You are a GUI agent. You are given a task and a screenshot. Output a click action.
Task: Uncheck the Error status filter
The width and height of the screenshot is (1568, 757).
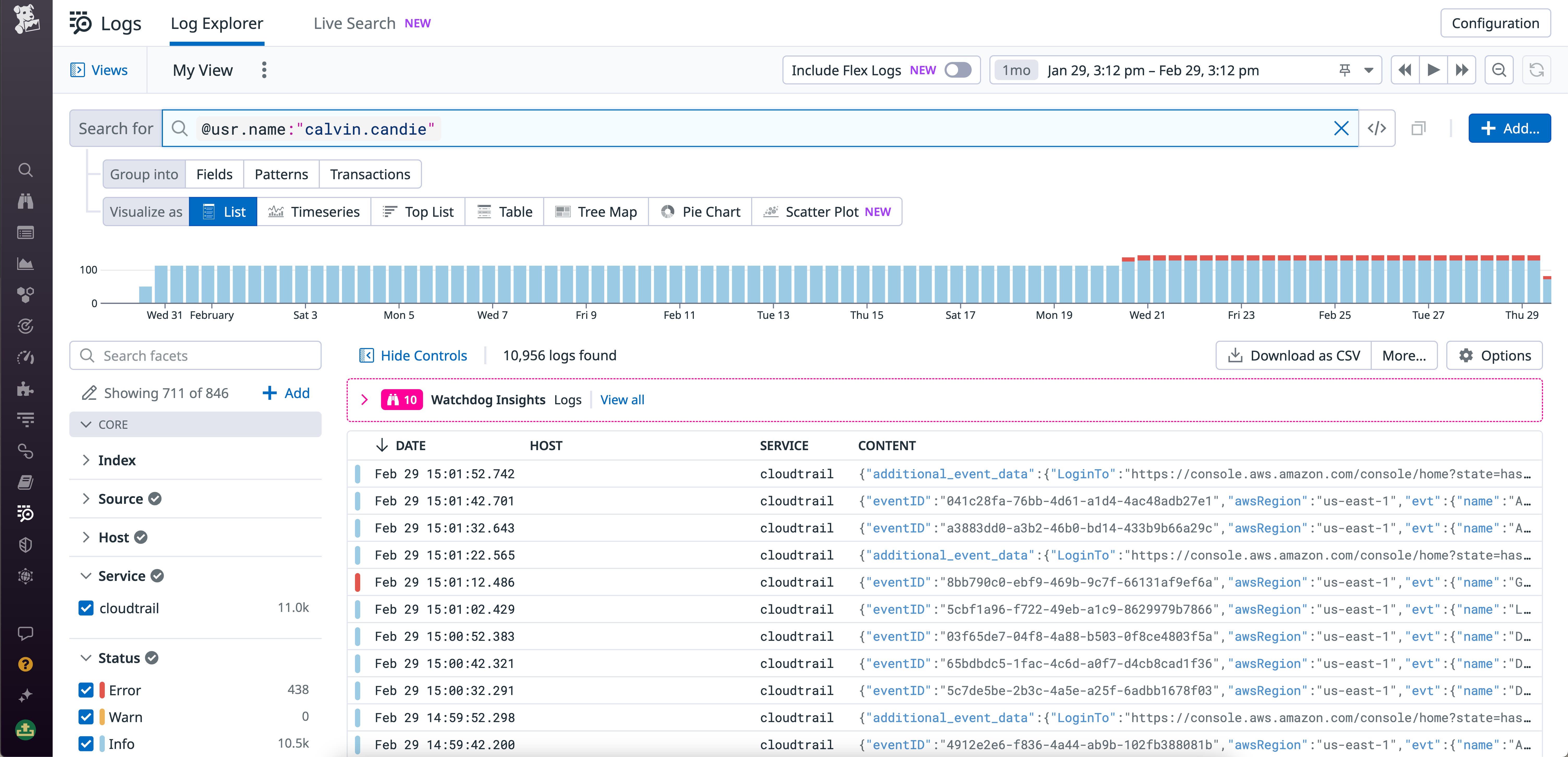(85, 690)
